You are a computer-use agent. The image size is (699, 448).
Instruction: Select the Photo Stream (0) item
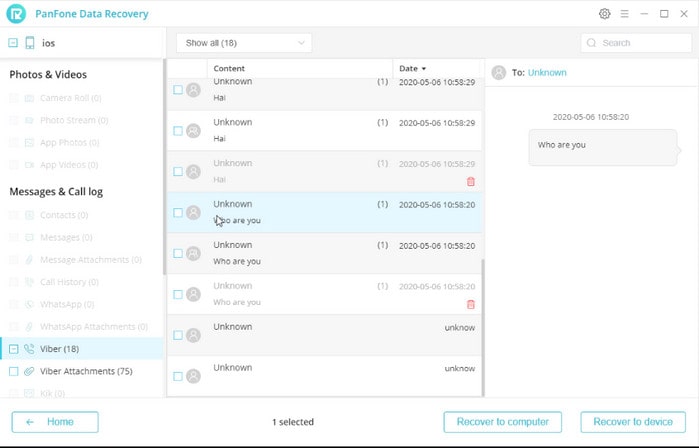click(74, 120)
